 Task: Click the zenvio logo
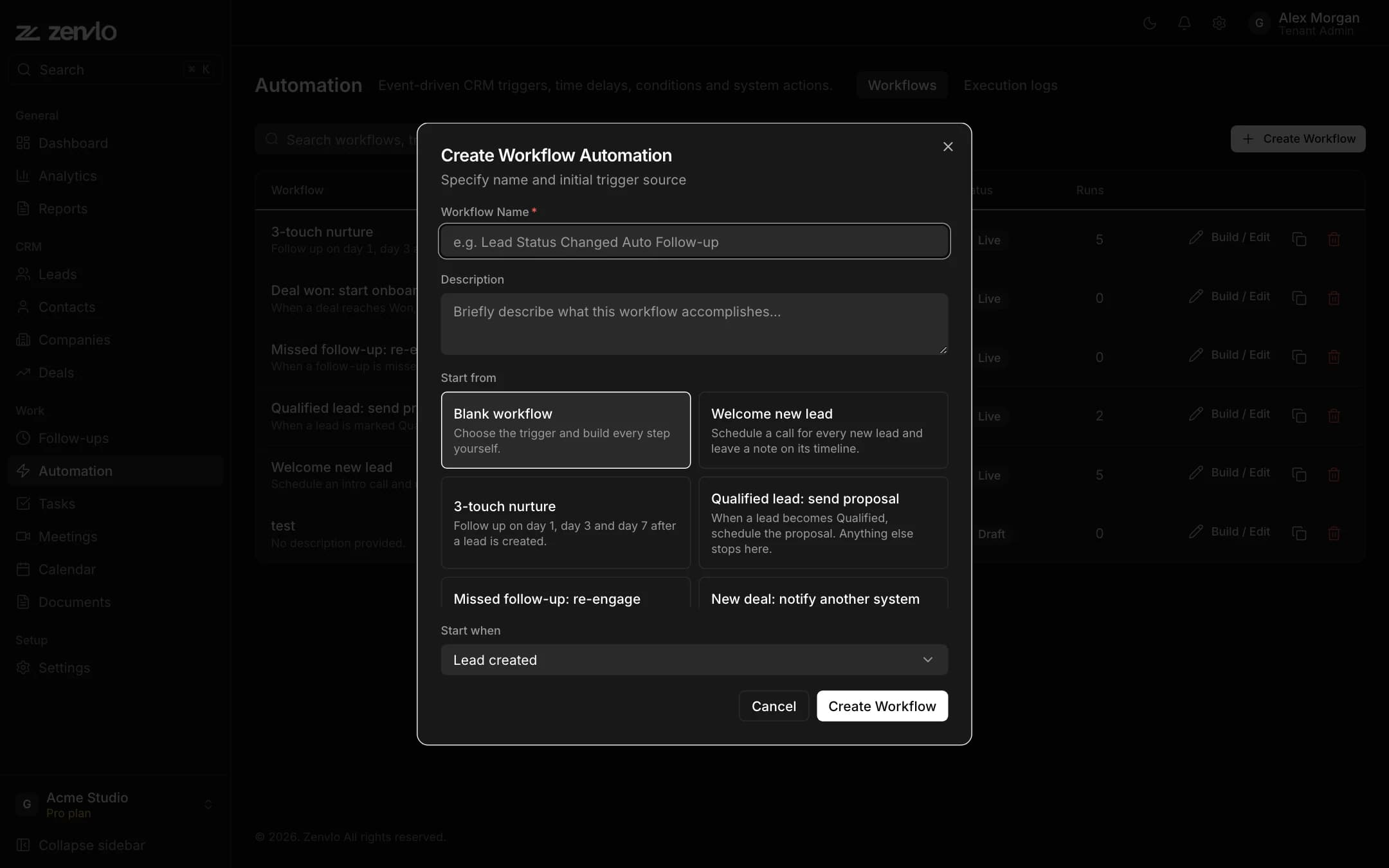[66, 31]
